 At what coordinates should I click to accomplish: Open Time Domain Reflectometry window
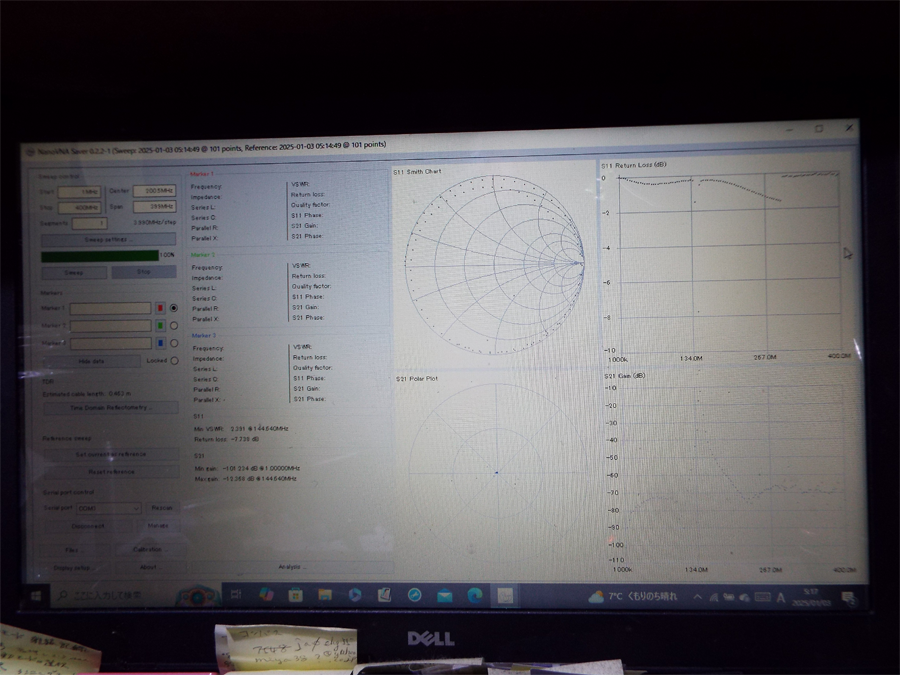(x=110, y=408)
